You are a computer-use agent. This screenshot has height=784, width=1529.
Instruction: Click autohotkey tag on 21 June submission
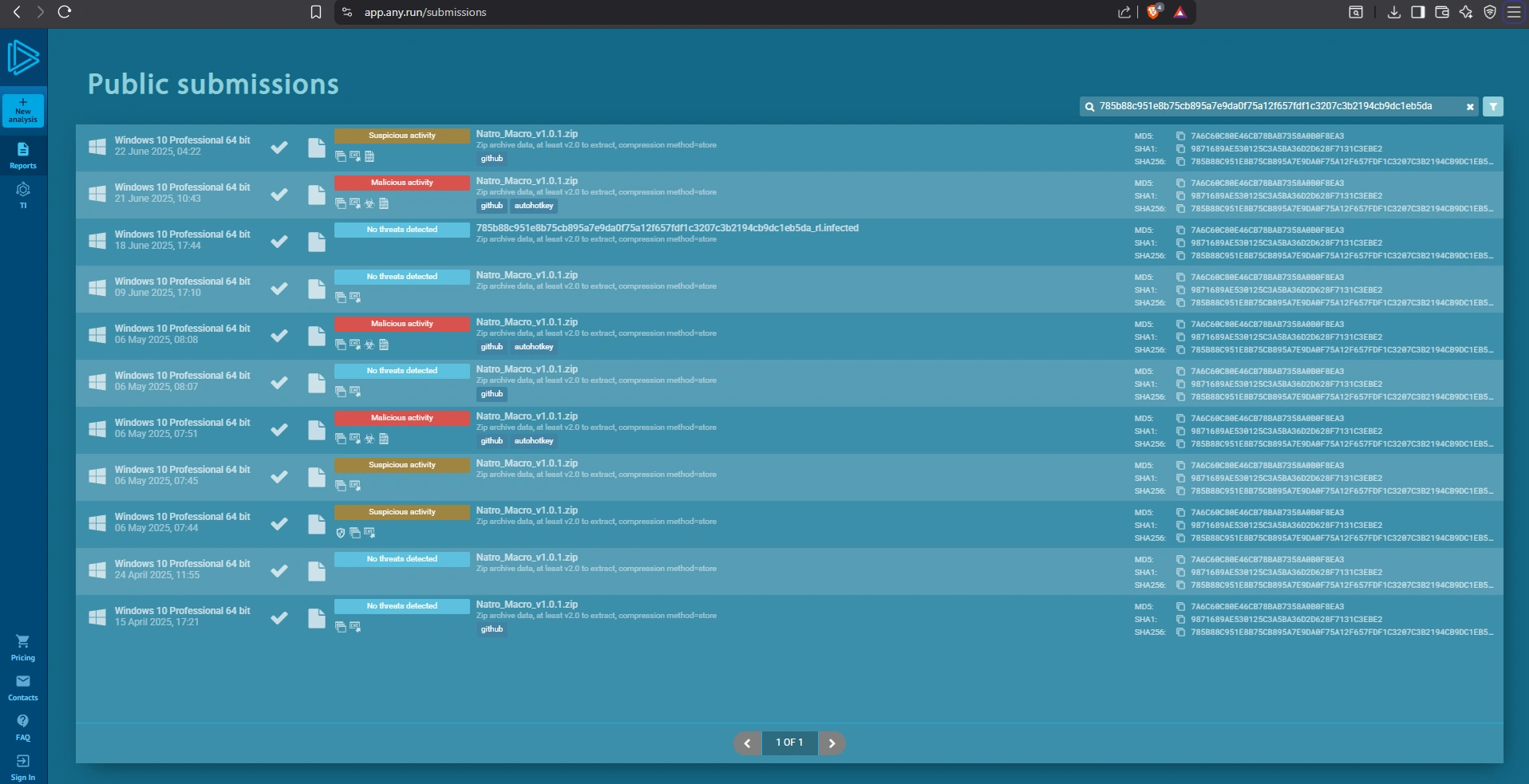(534, 206)
